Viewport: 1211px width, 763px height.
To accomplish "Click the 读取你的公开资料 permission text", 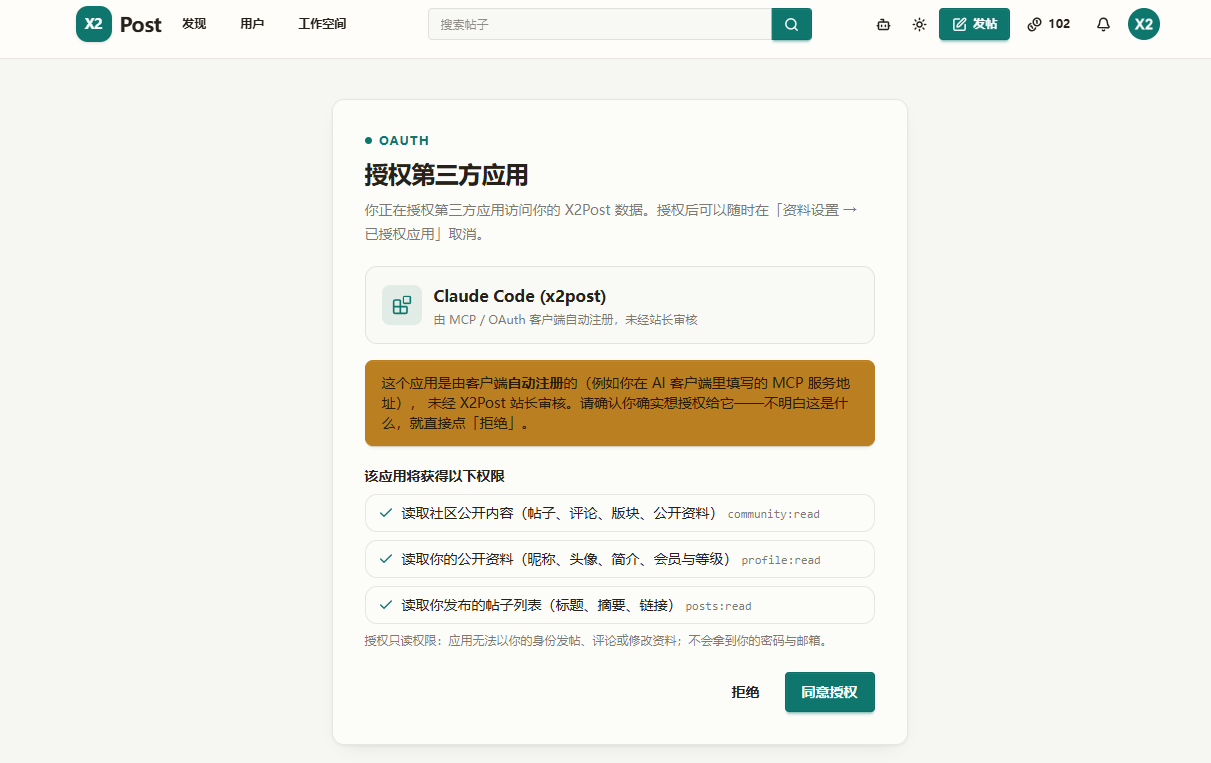I will (567, 559).
